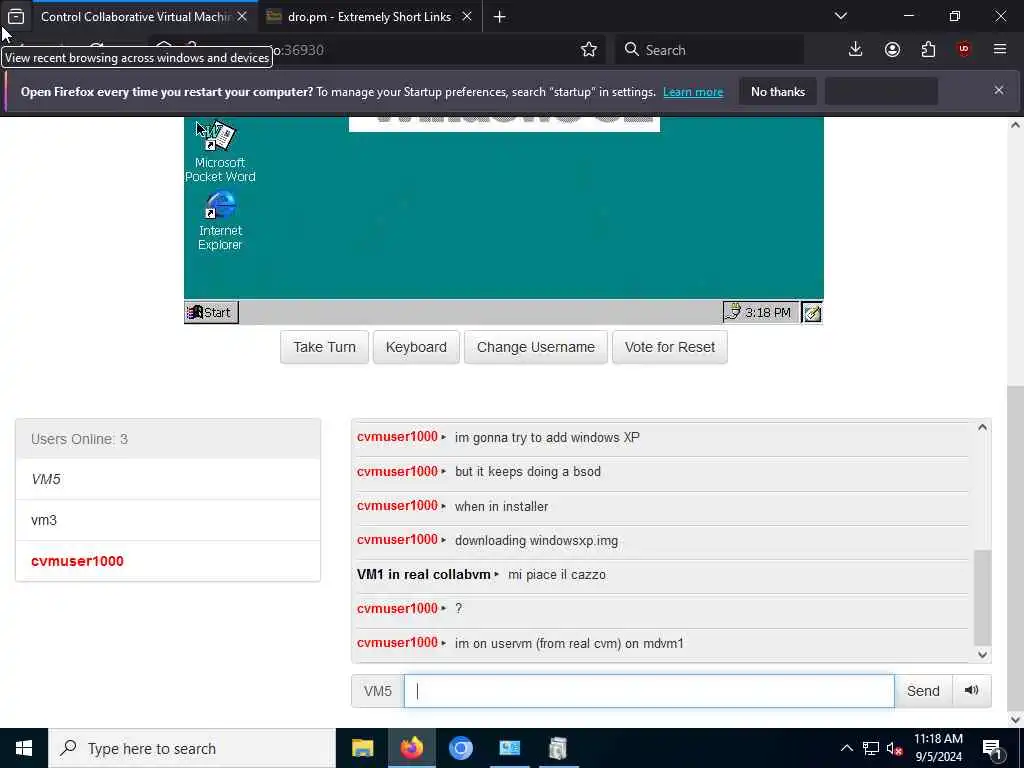Image resolution: width=1024 pixels, height=768 pixels.
Task: Switch to Firefox in the taskbar
Action: pyautogui.click(x=411, y=748)
